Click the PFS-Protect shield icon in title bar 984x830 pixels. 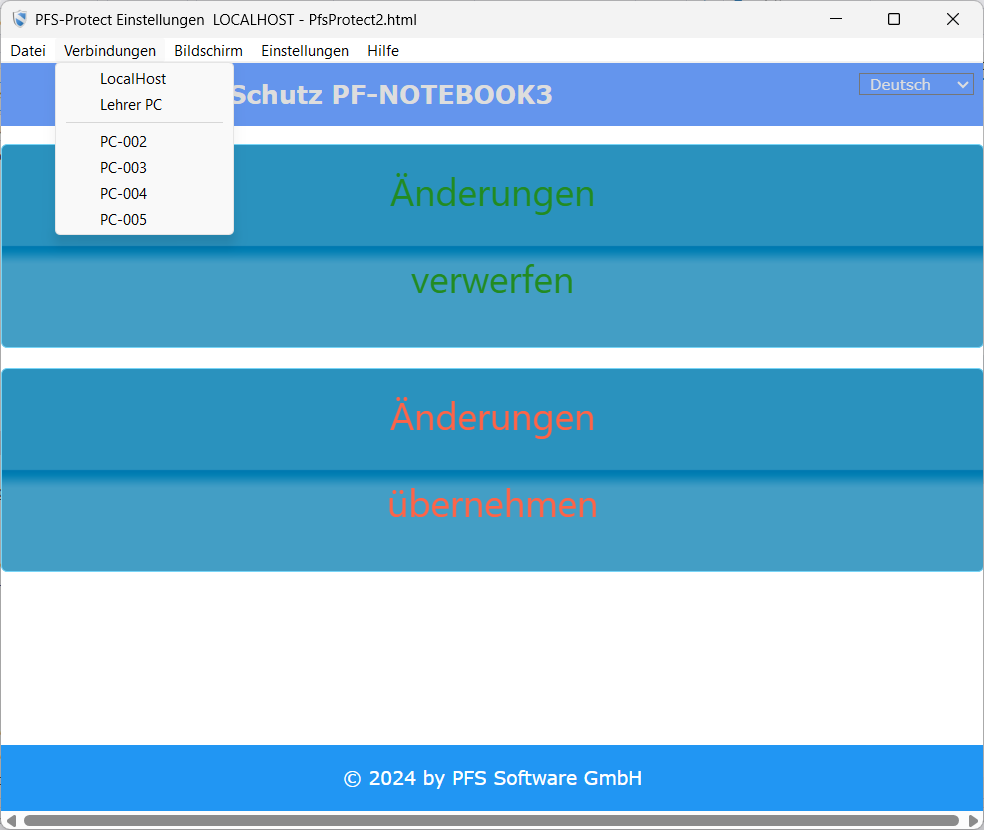19,19
